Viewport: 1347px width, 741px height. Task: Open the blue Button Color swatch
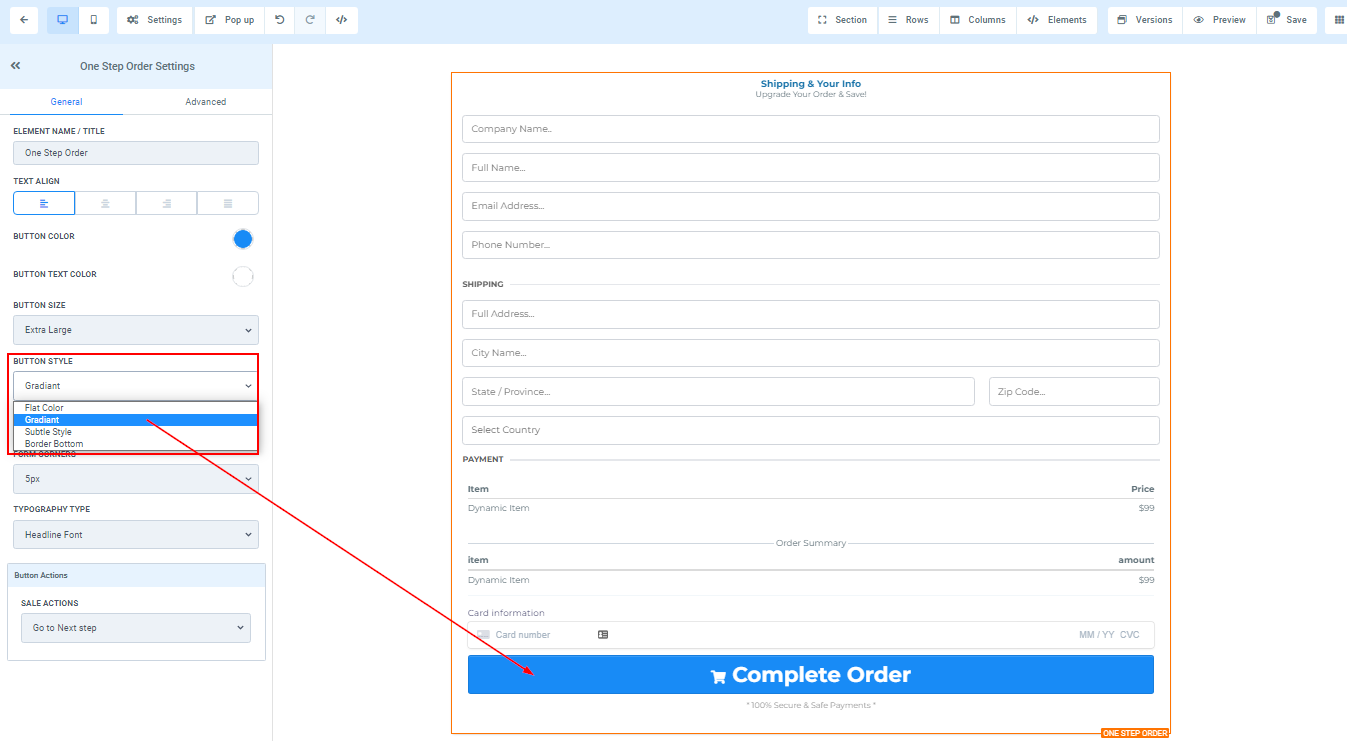pyautogui.click(x=242, y=239)
